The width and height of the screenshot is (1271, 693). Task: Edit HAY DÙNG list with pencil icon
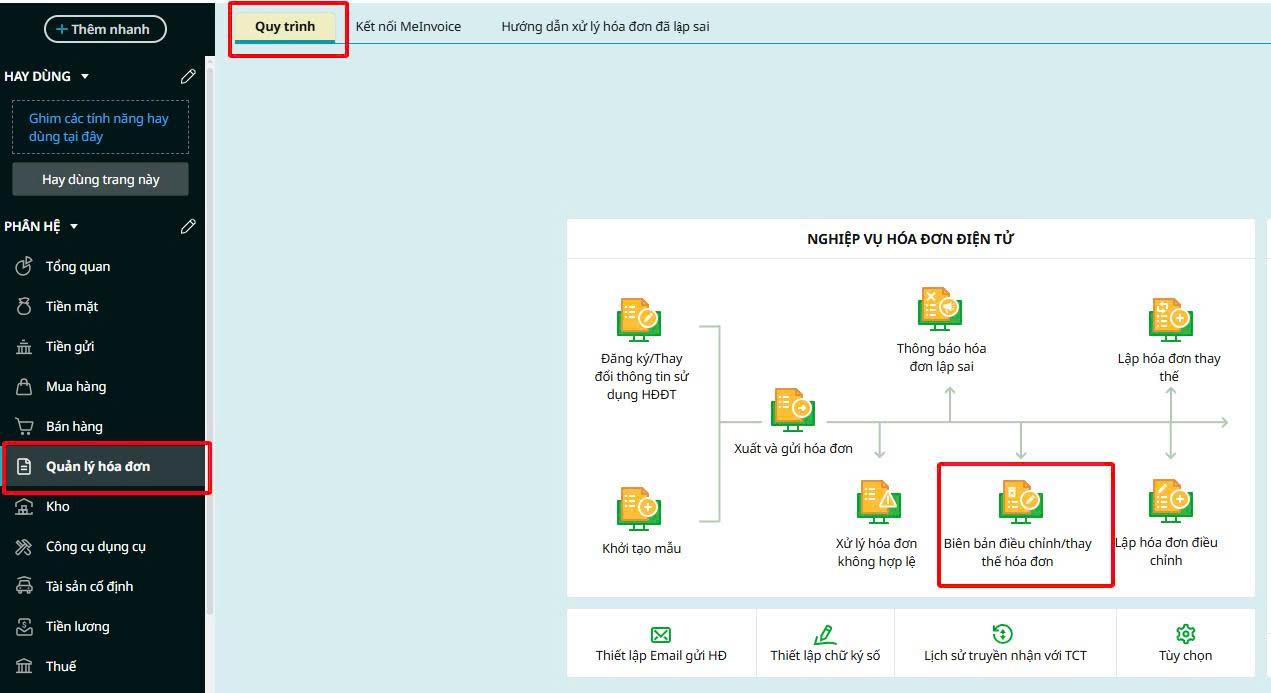[188, 77]
